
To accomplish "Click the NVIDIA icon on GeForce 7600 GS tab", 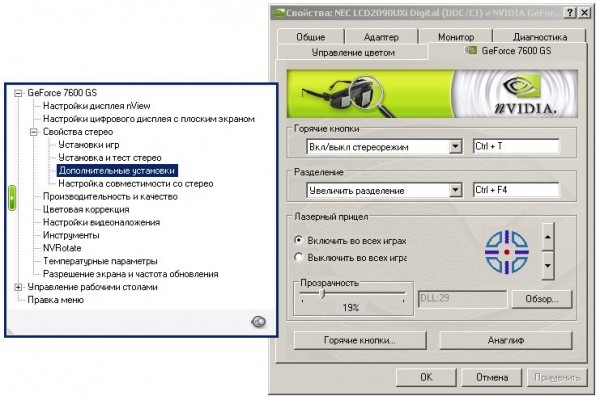I will (471, 51).
